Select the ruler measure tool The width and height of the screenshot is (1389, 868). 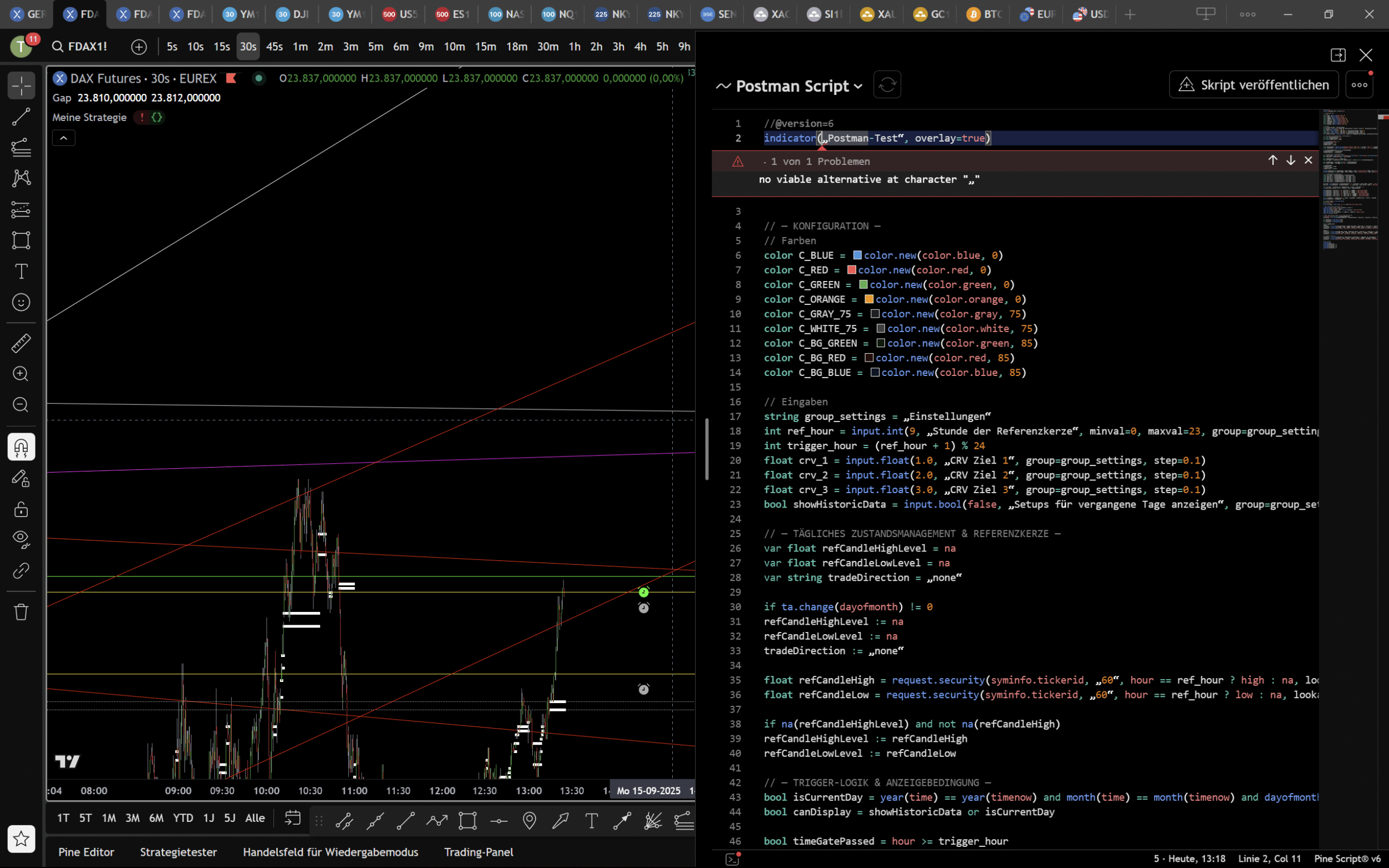pos(21,343)
